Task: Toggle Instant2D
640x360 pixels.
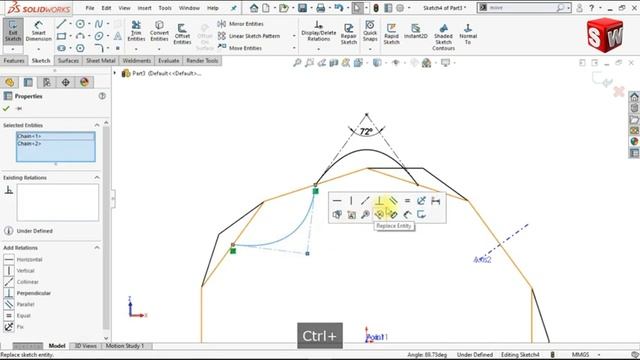Action: (416, 31)
